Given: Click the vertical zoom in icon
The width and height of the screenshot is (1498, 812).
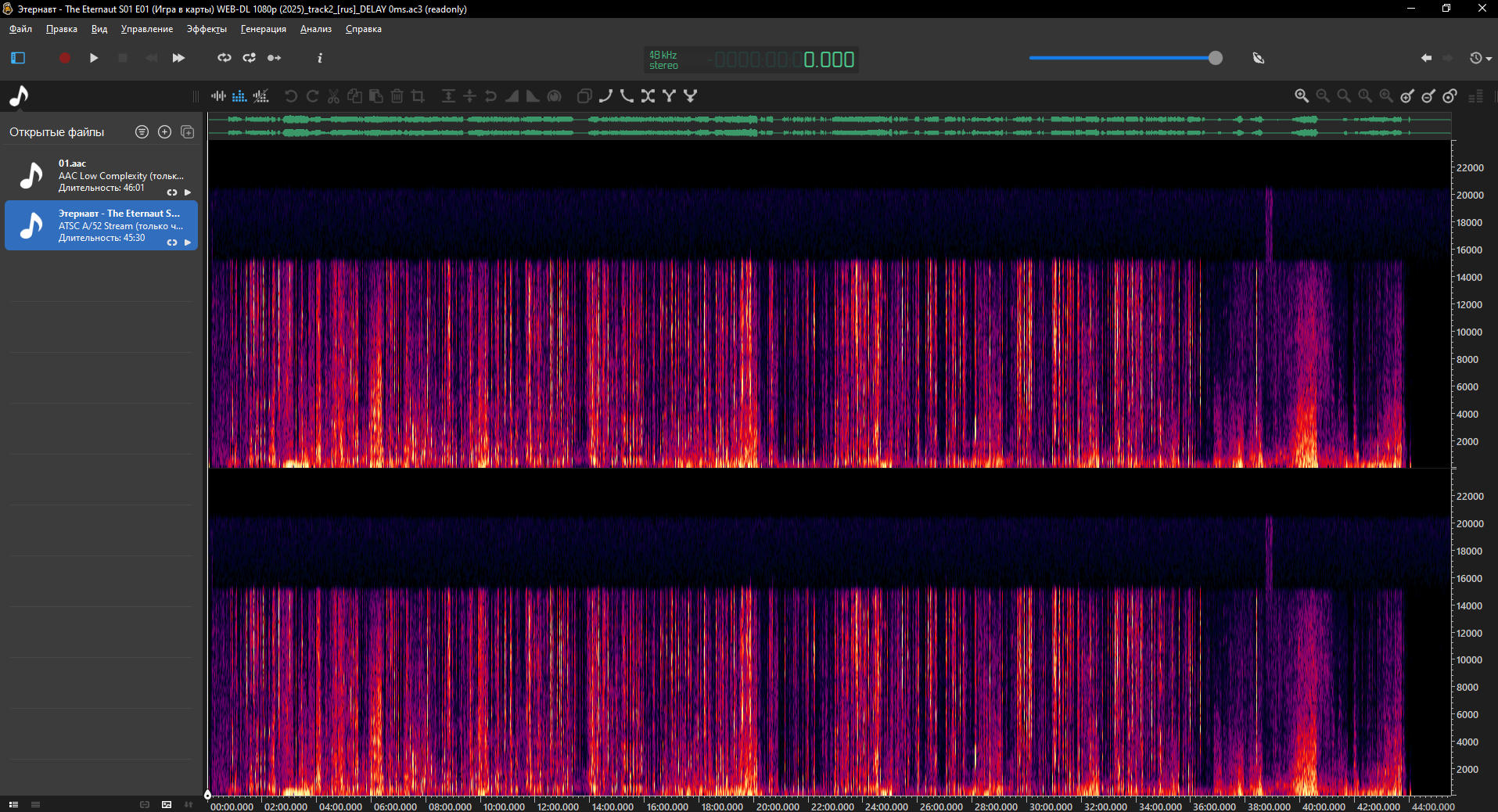Looking at the screenshot, I should click(x=1407, y=95).
